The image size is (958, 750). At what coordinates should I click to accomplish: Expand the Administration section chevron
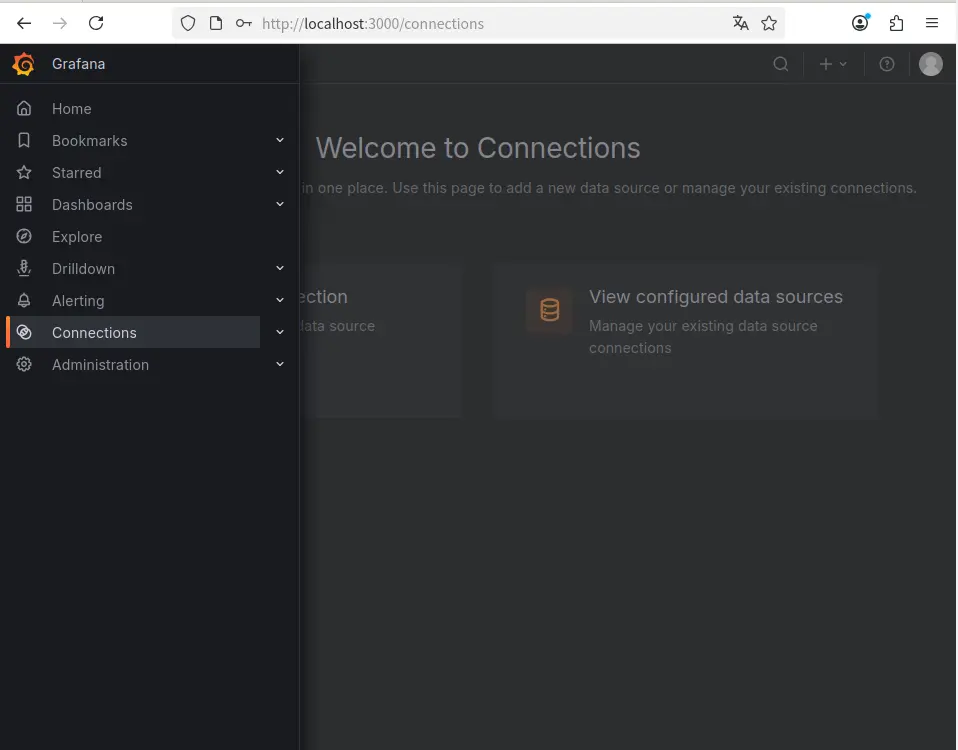point(280,365)
